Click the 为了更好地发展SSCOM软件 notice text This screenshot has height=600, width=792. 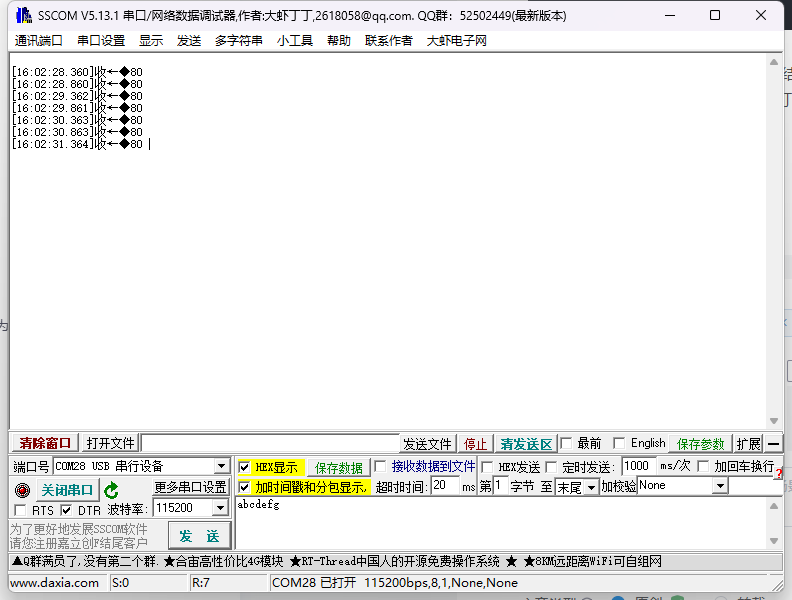[78, 529]
